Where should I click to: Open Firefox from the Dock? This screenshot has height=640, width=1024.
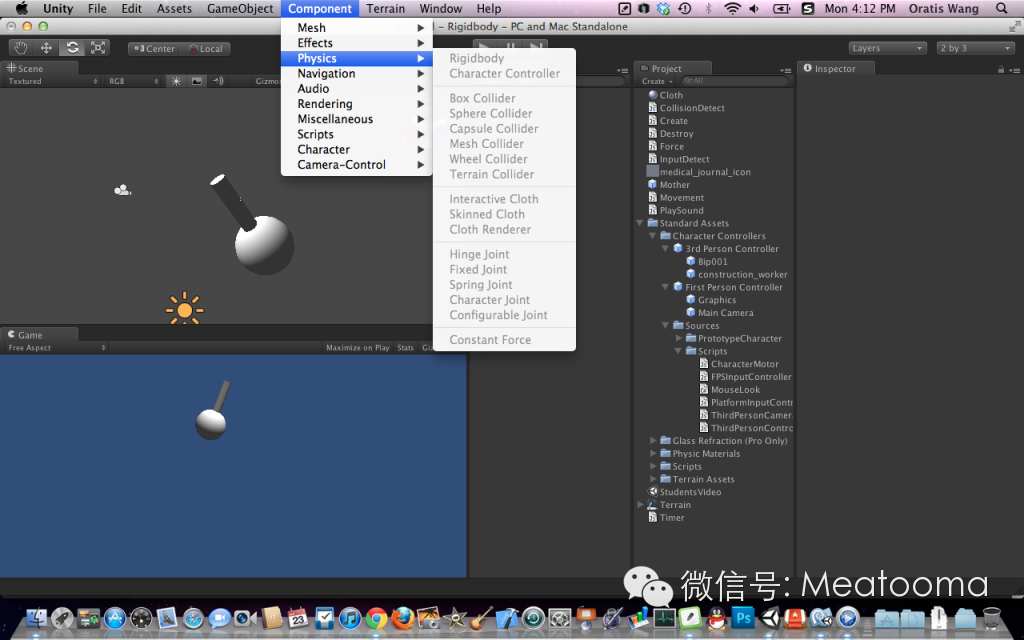coord(402,617)
